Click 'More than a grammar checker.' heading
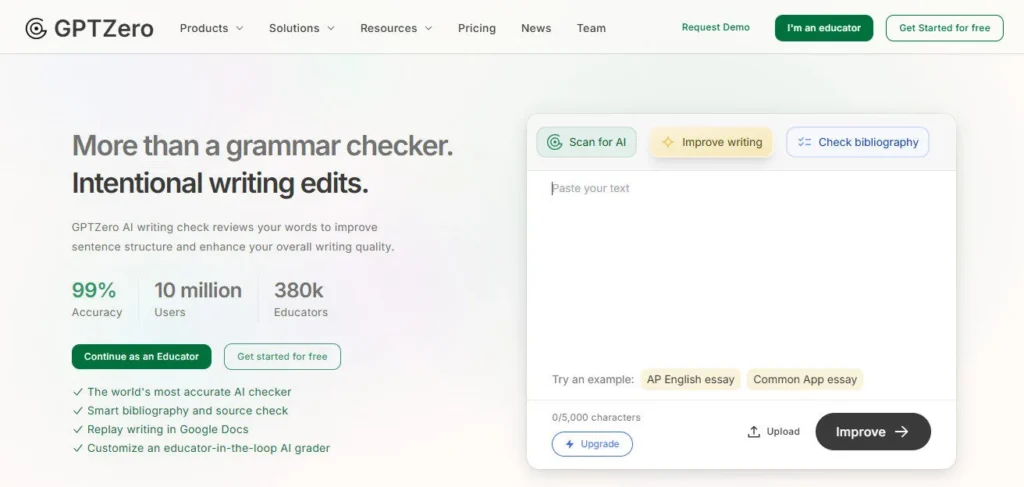Screen dimensions: 1024x487 tap(263, 146)
